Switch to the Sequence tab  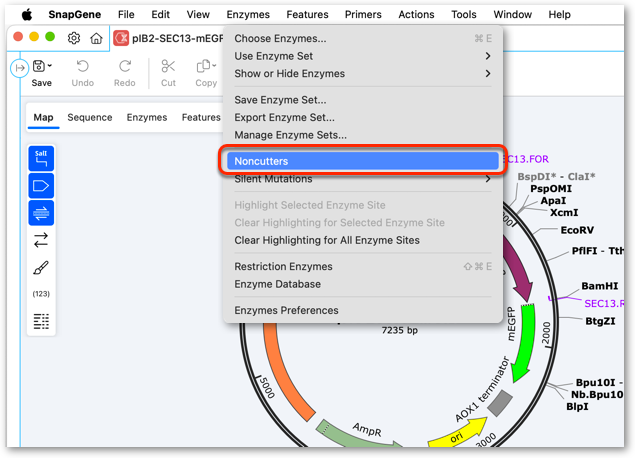[89, 117]
